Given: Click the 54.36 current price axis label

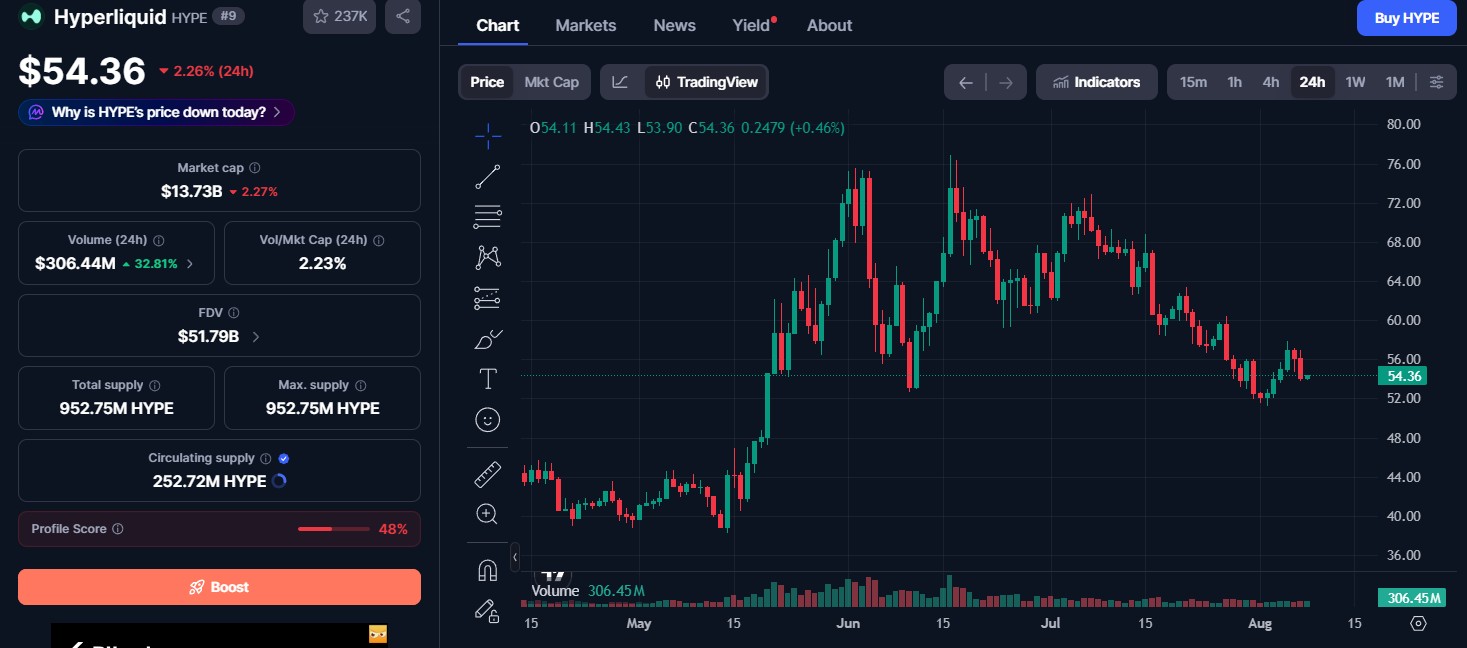Looking at the screenshot, I should 1402,376.
